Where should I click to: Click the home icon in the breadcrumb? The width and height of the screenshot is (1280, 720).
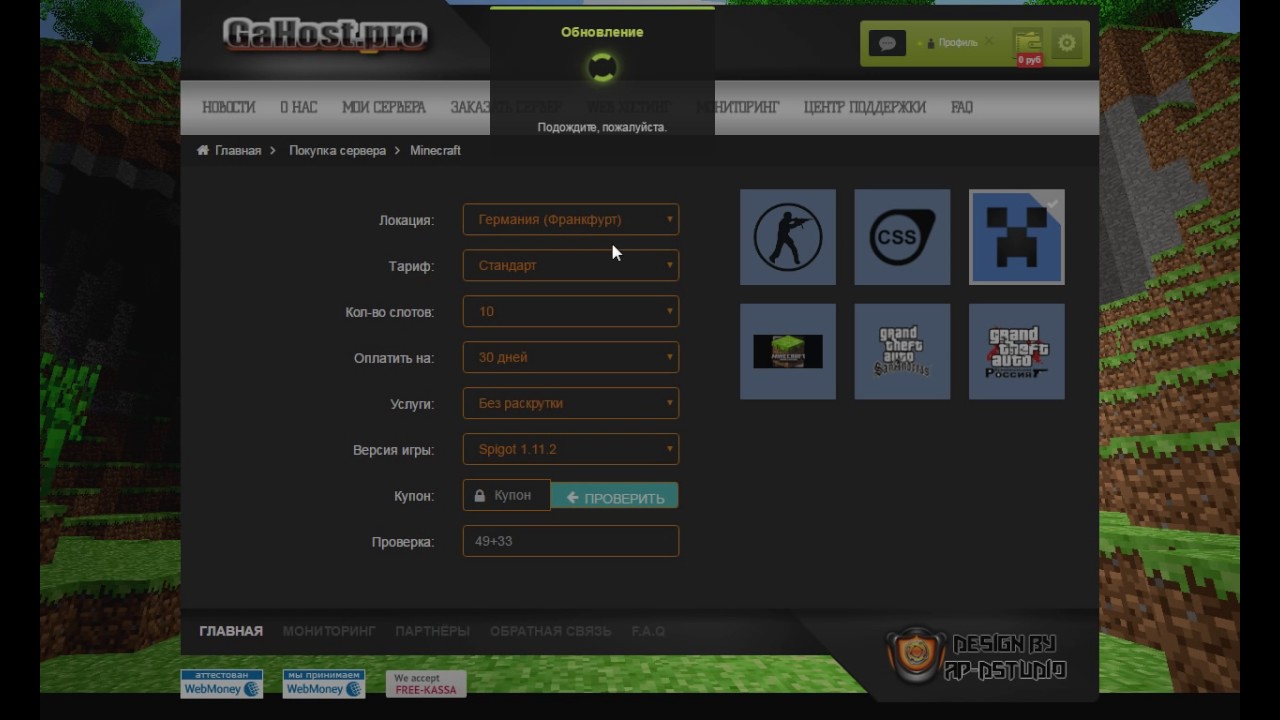(203, 150)
